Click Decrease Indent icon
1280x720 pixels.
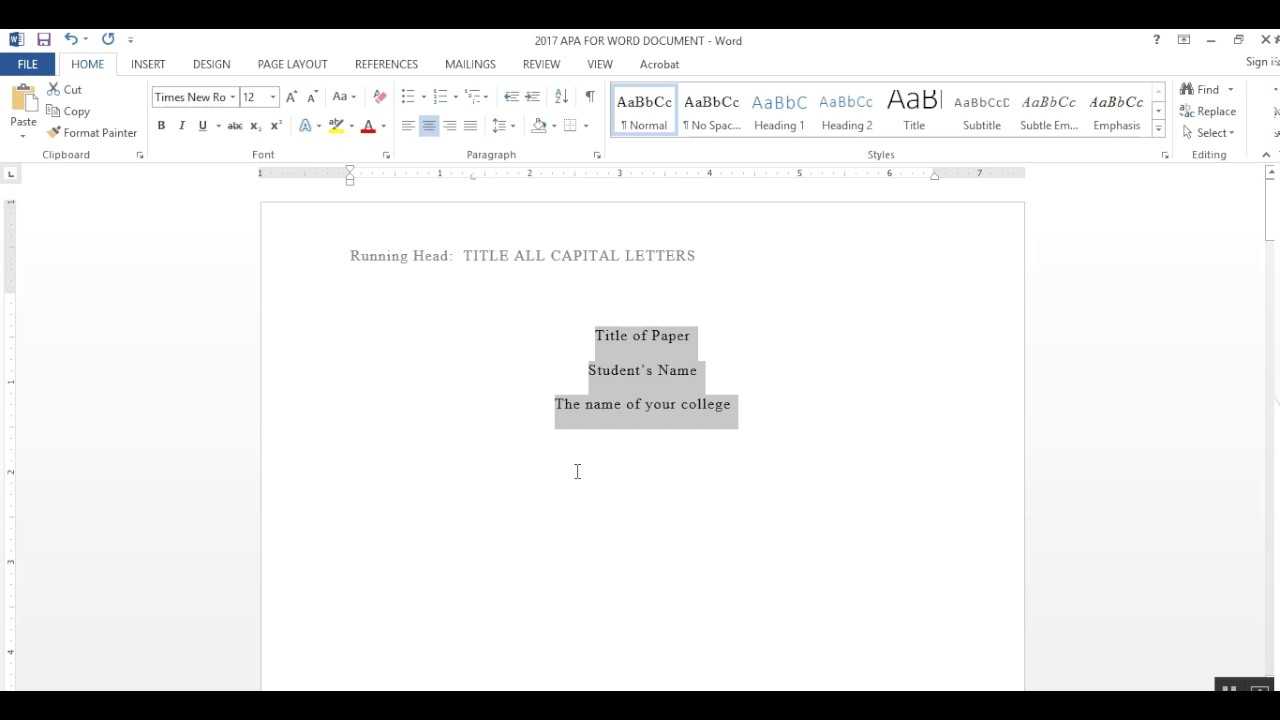pyautogui.click(x=511, y=97)
